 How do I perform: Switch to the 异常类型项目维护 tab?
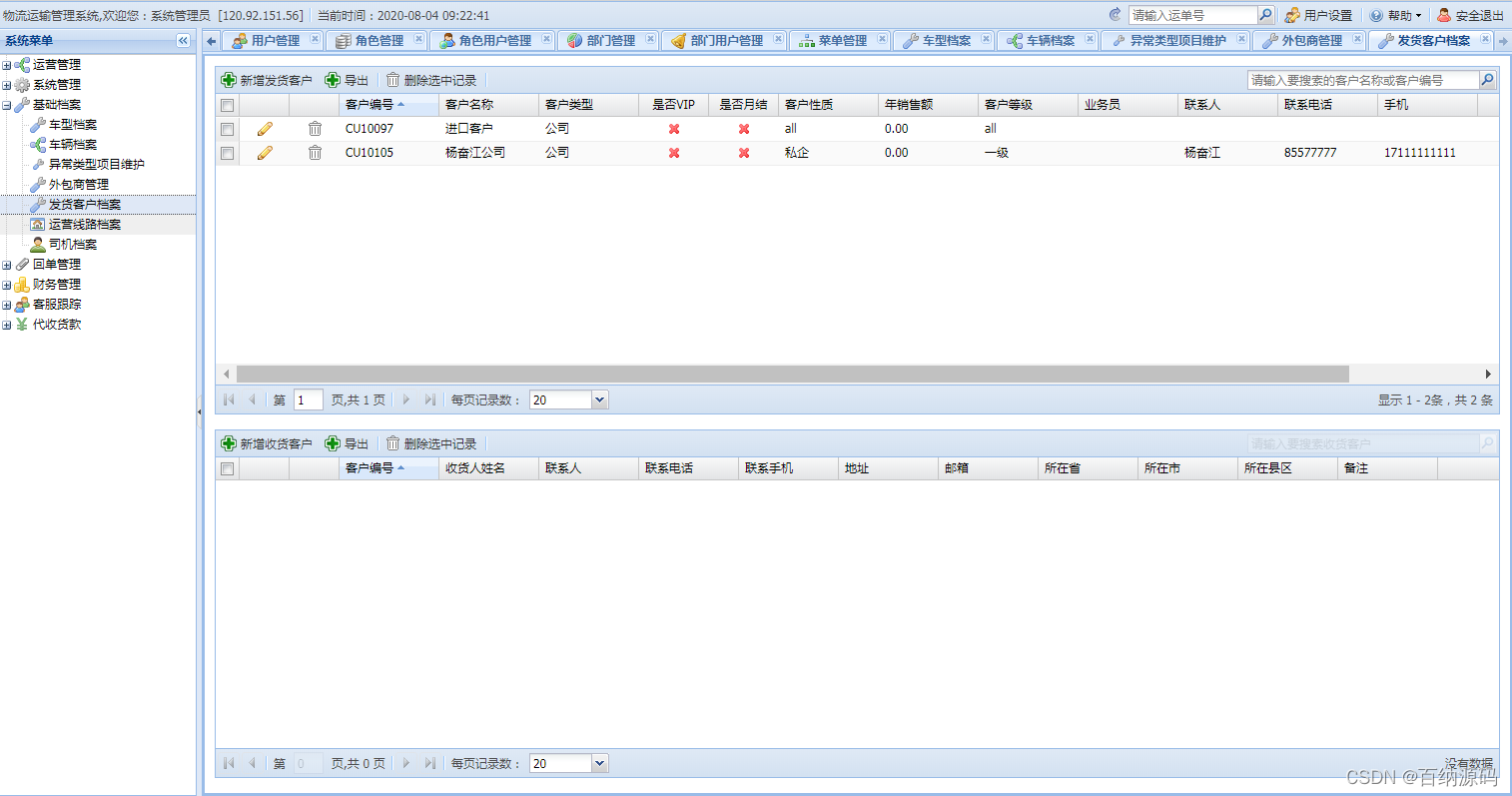pos(1177,41)
